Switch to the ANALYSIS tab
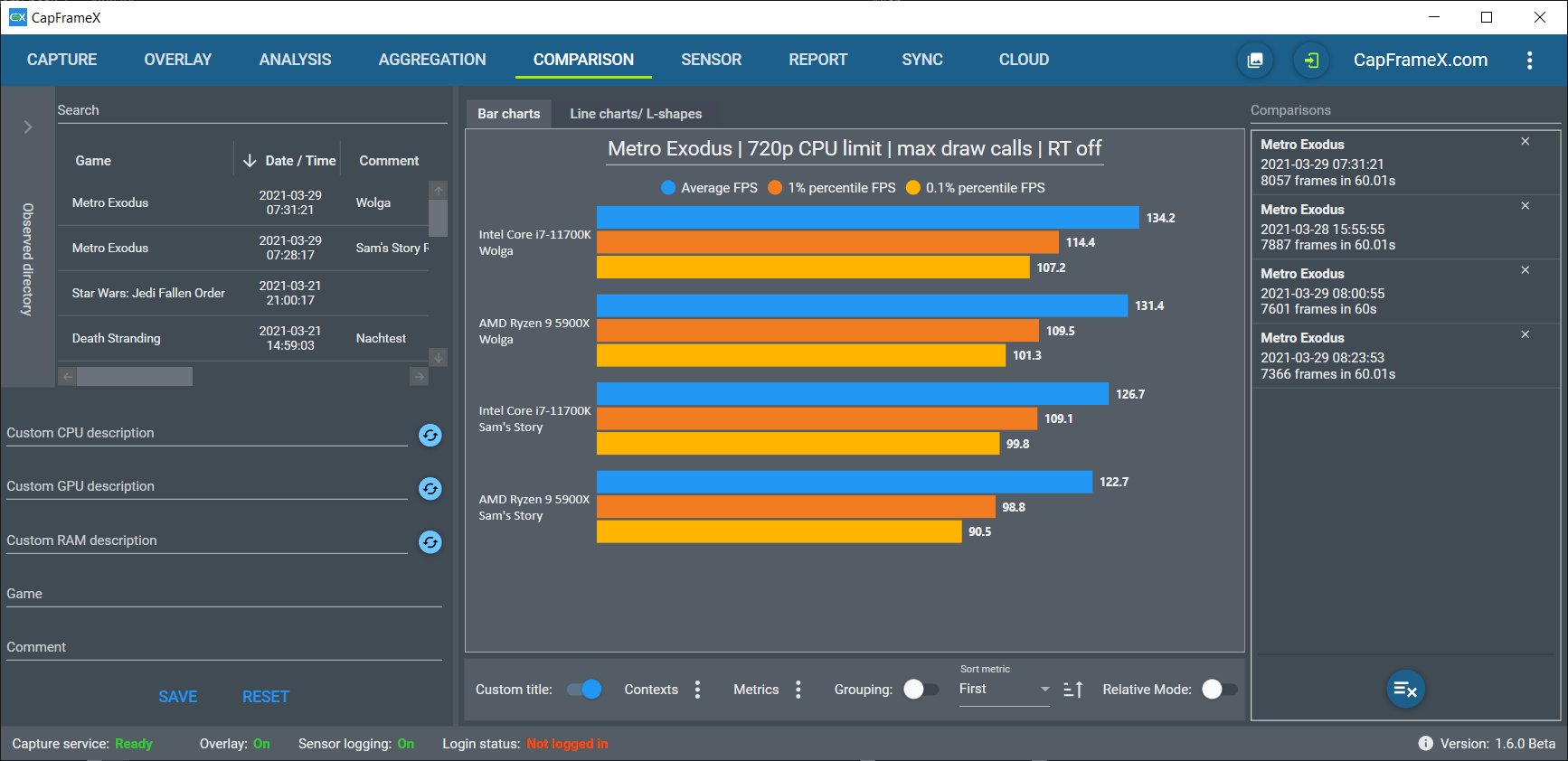1568x761 pixels. 295,60
